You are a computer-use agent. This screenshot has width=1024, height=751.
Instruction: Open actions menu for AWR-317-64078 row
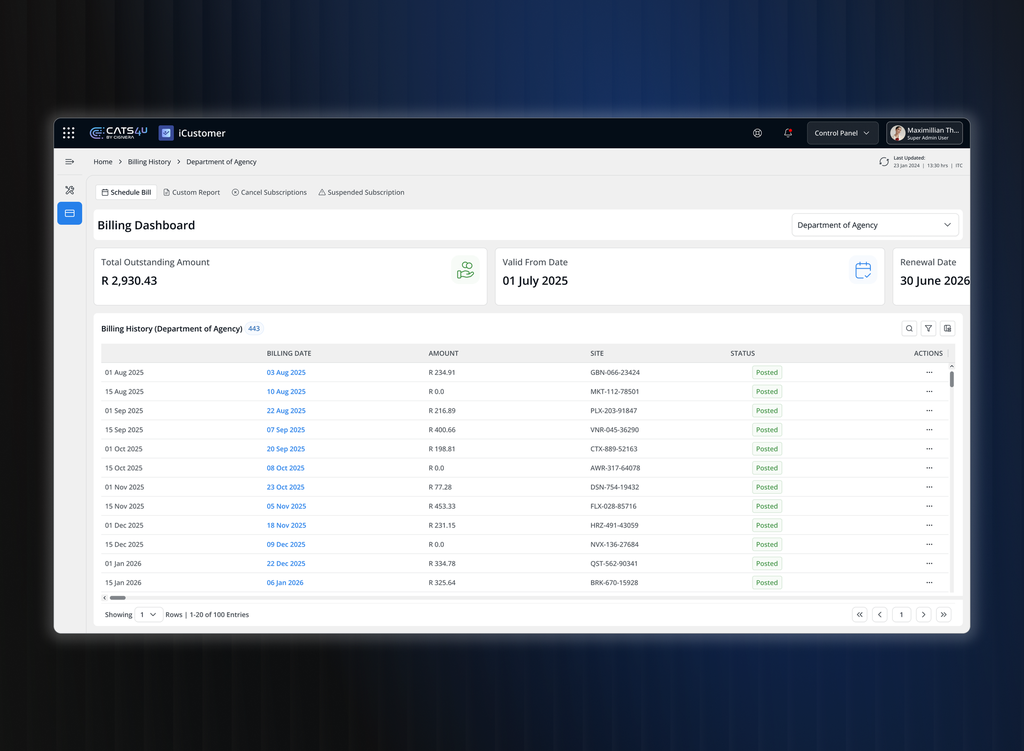click(x=929, y=468)
